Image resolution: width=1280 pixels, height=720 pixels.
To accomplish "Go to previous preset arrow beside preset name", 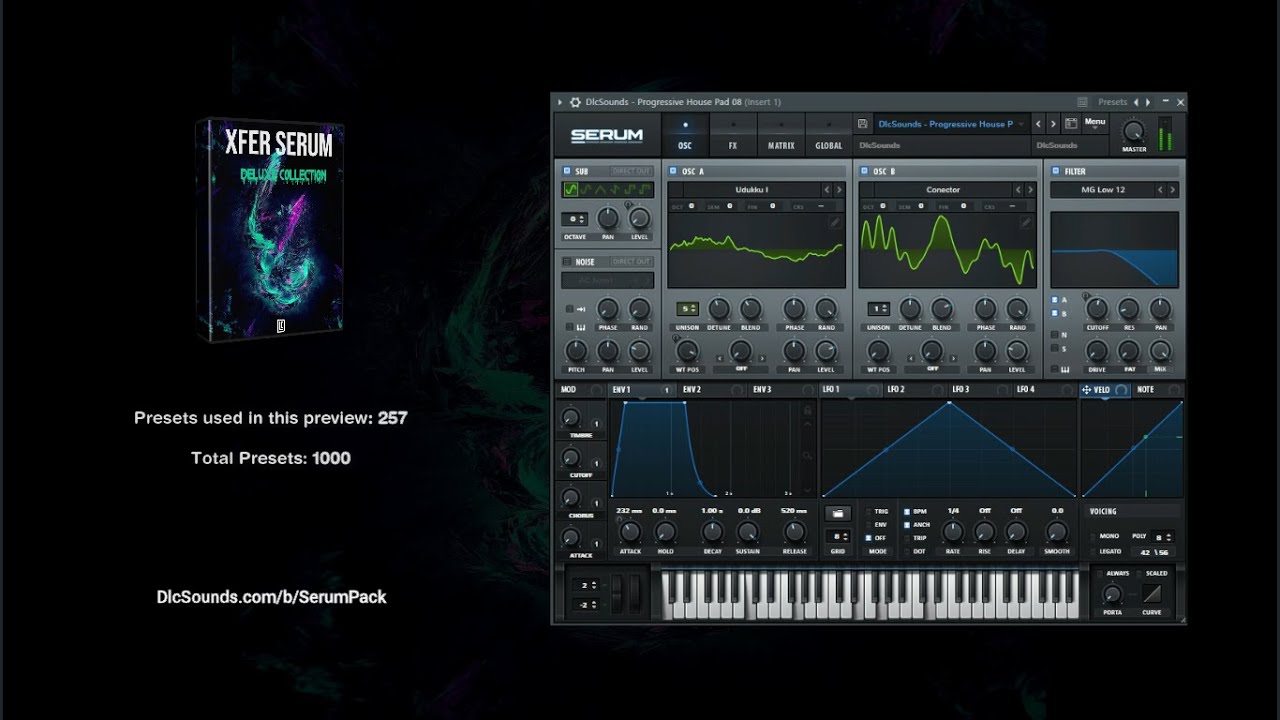I will [1038, 124].
